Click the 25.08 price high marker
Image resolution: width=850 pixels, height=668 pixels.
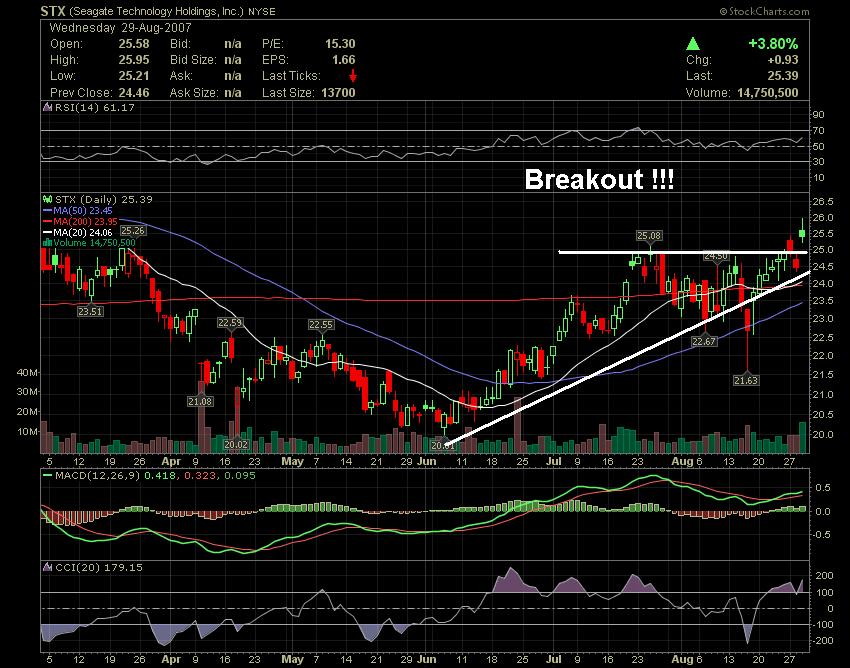pos(649,236)
